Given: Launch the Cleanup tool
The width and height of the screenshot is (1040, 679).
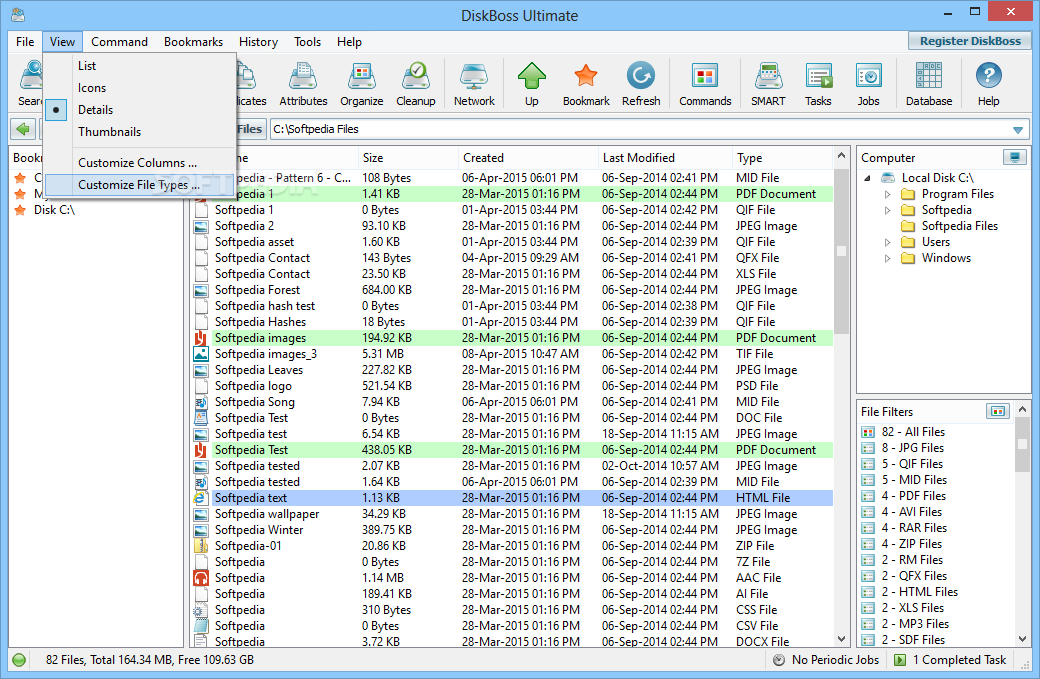Looking at the screenshot, I should coord(416,84).
